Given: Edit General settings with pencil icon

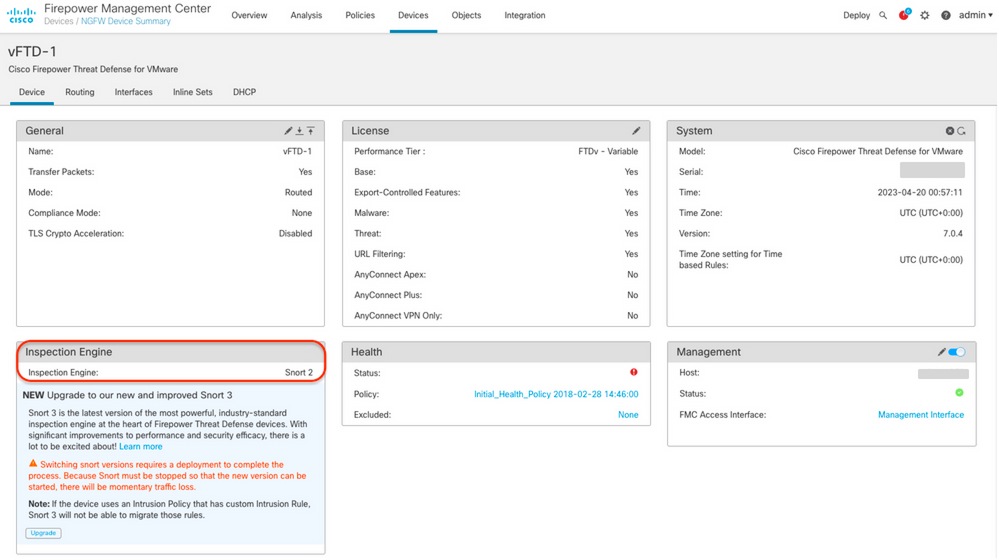Looking at the screenshot, I should (289, 131).
